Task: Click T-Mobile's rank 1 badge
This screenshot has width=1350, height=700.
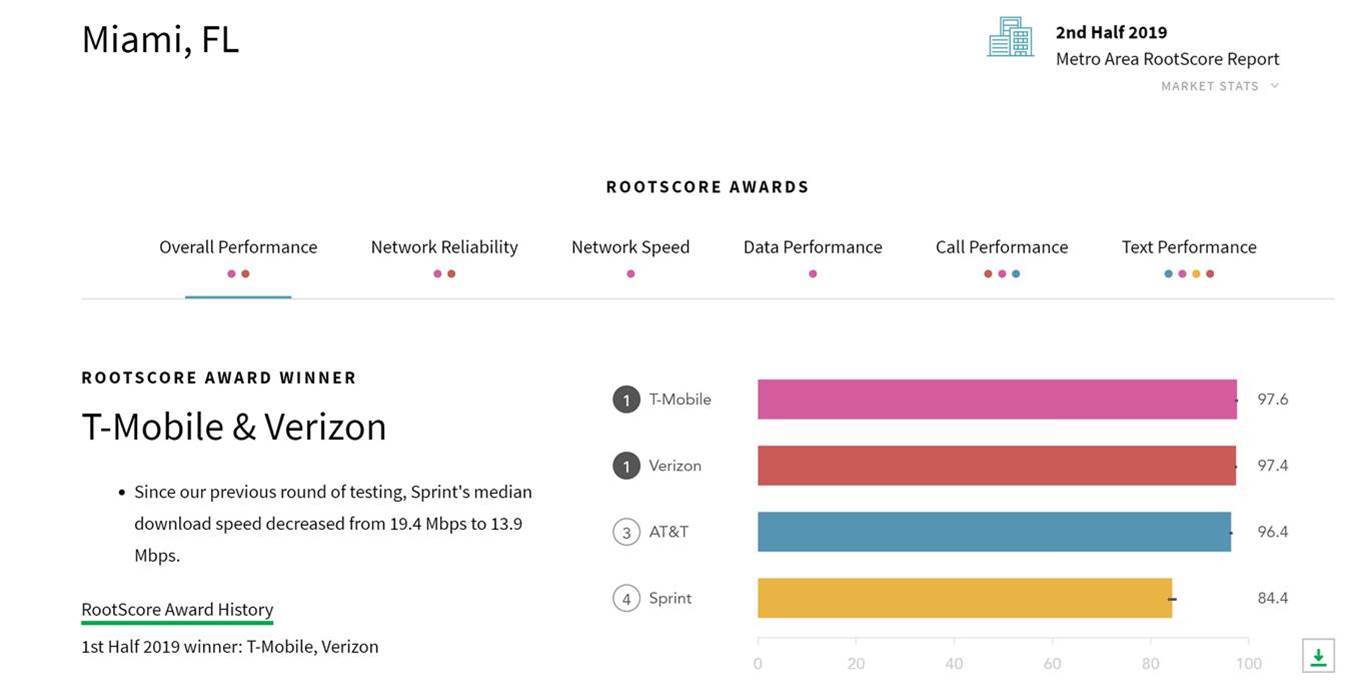Action: (626, 400)
